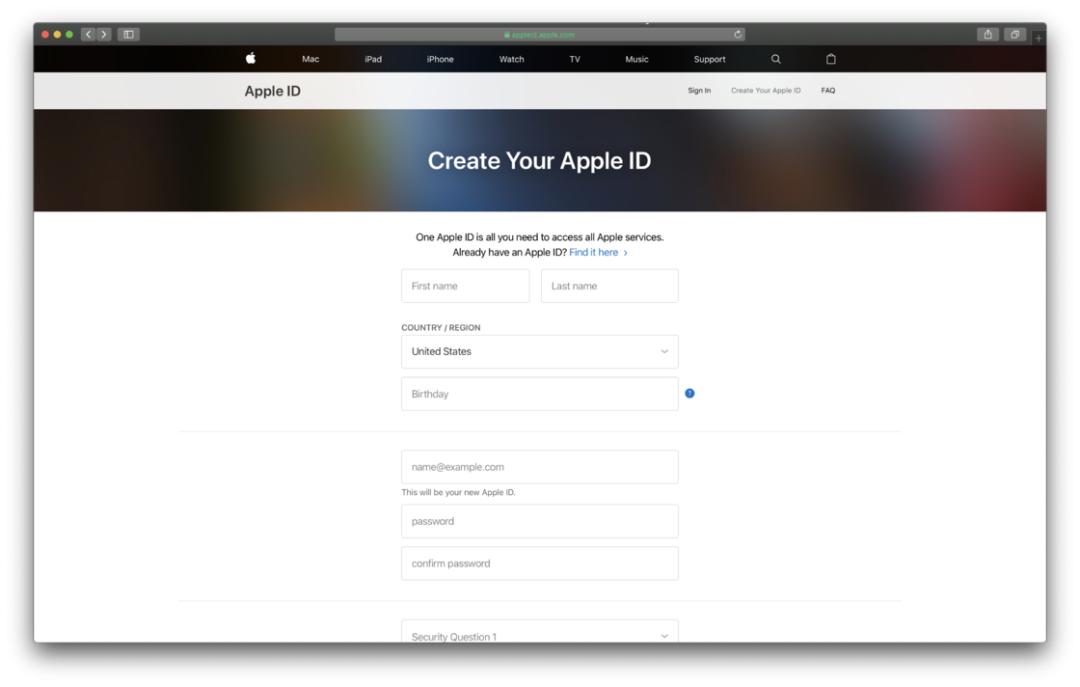Image resolution: width=1080 pixels, height=687 pixels.
Task: Focus the First name field
Action: tap(466, 286)
